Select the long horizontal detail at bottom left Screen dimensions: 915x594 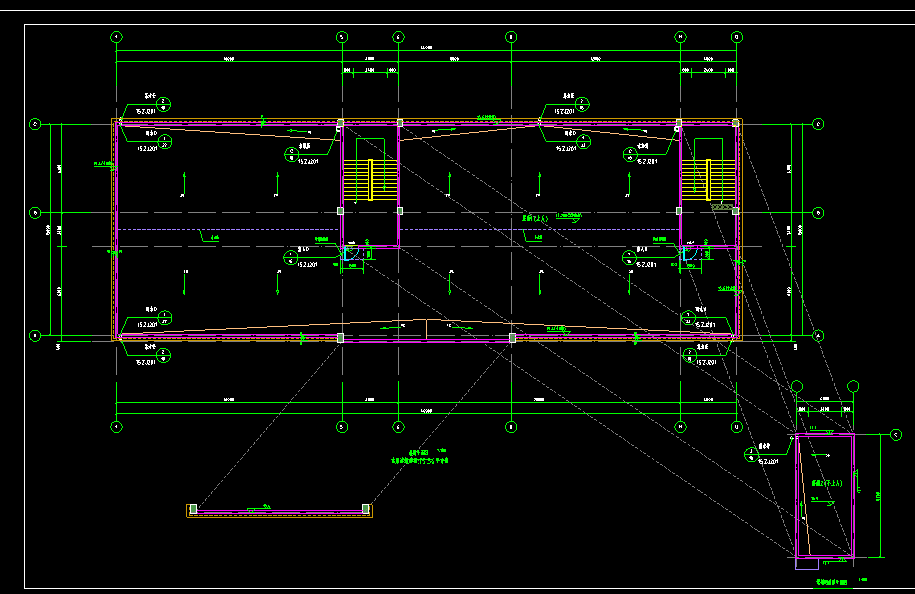(279, 510)
